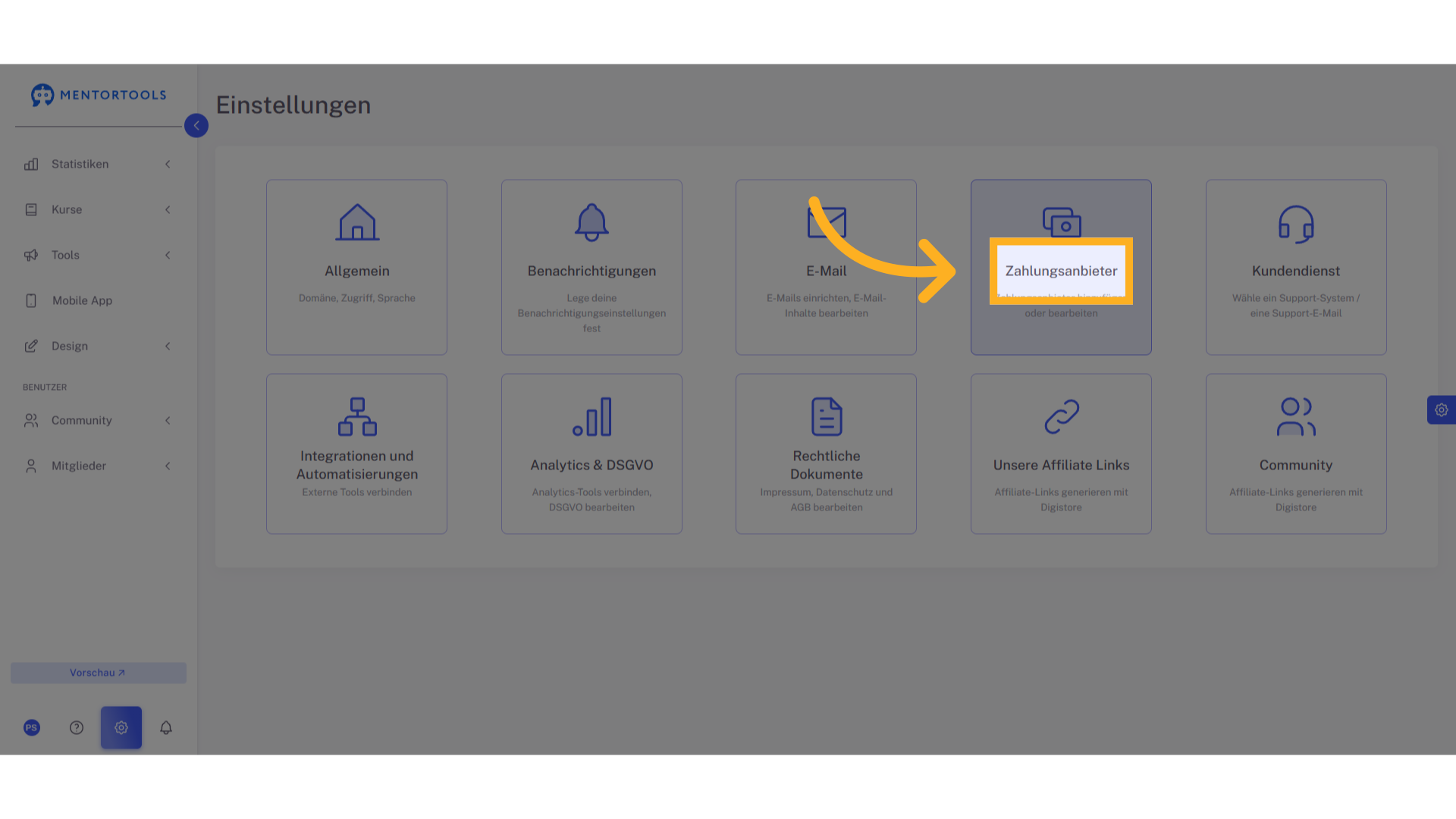
Task: Click the bar chart icon on Analytics card
Action: tap(592, 417)
